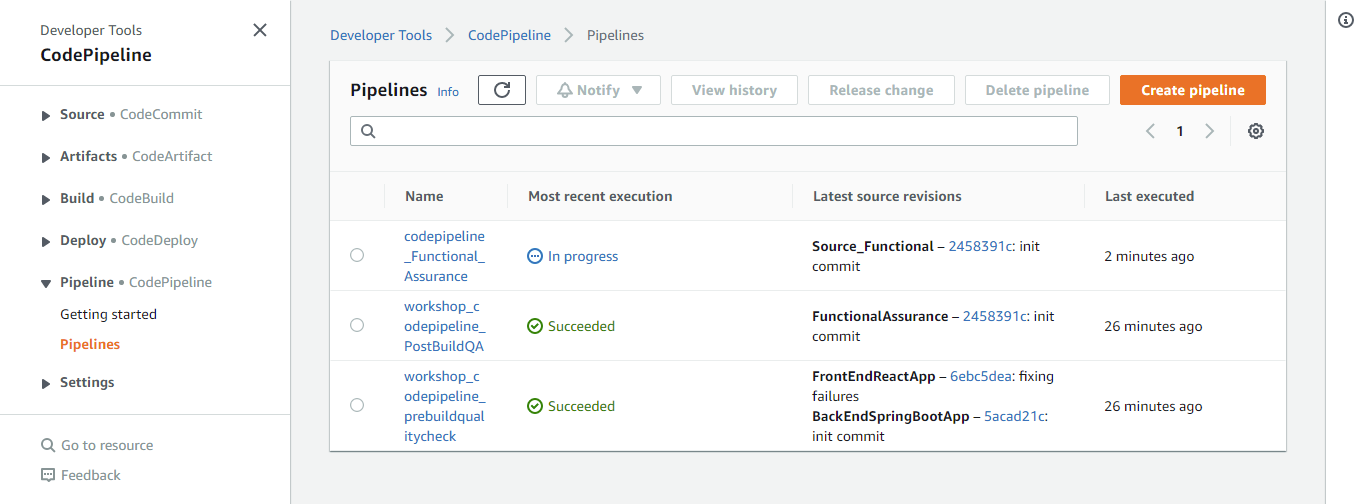The image size is (1366, 504).
Task: Click page number 1 in pagination
Action: 1180,131
